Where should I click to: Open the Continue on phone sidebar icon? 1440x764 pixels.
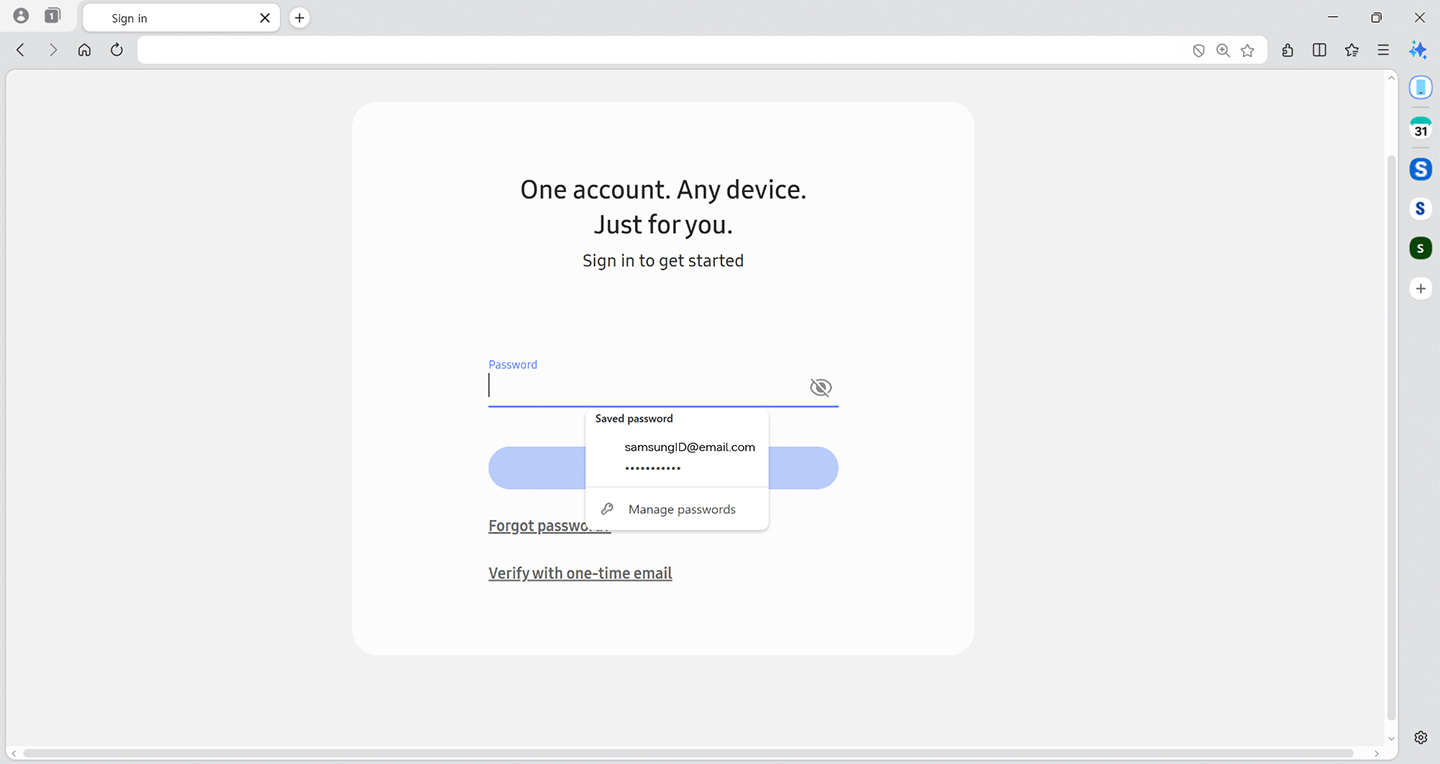point(1420,87)
